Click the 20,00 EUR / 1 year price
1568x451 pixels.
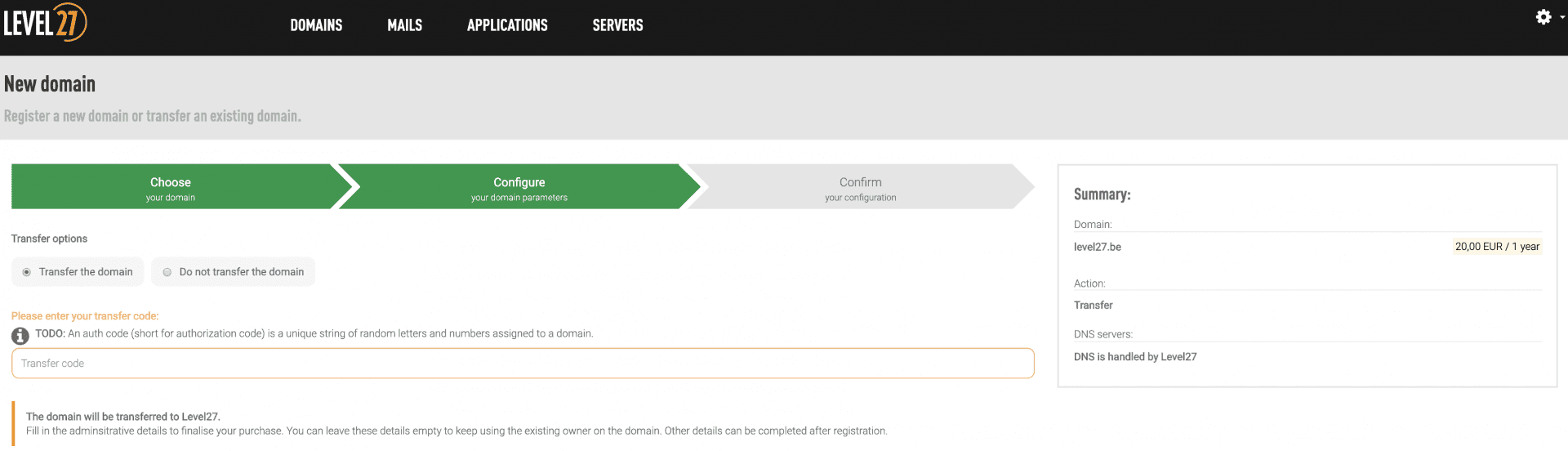point(1497,247)
